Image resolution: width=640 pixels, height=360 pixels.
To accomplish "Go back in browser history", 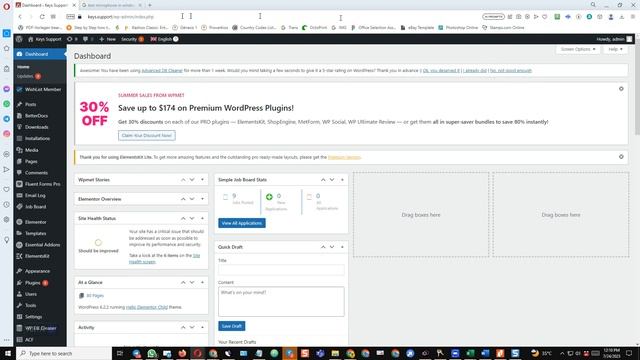I will click(x=20, y=17).
